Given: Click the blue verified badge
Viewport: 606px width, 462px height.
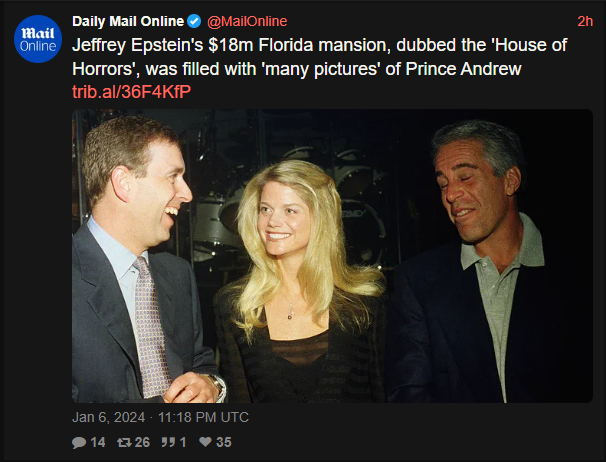Looking at the screenshot, I should pos(194,21).
